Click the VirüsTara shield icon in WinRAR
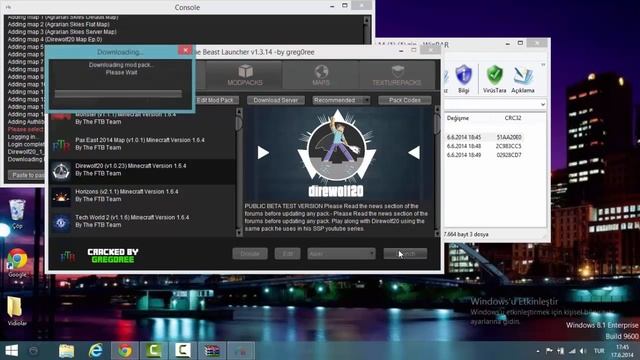Image resolution: width=640 pixels, height=360 pixels. point(494,78)
